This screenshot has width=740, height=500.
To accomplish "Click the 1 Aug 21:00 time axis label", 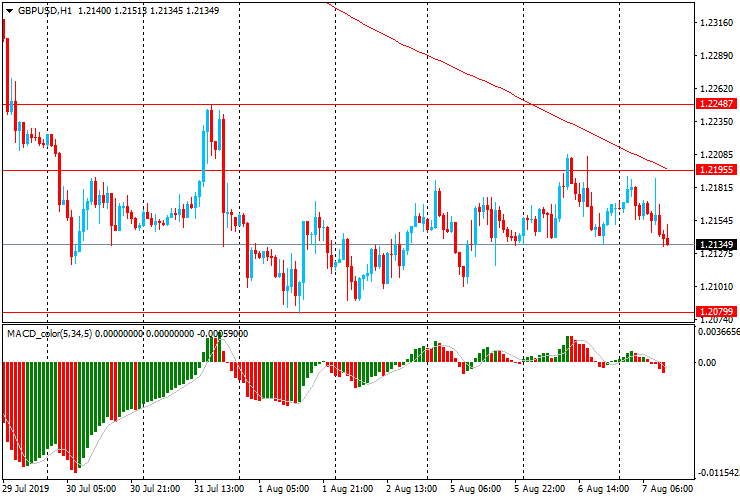I will [x=347, y=489].
